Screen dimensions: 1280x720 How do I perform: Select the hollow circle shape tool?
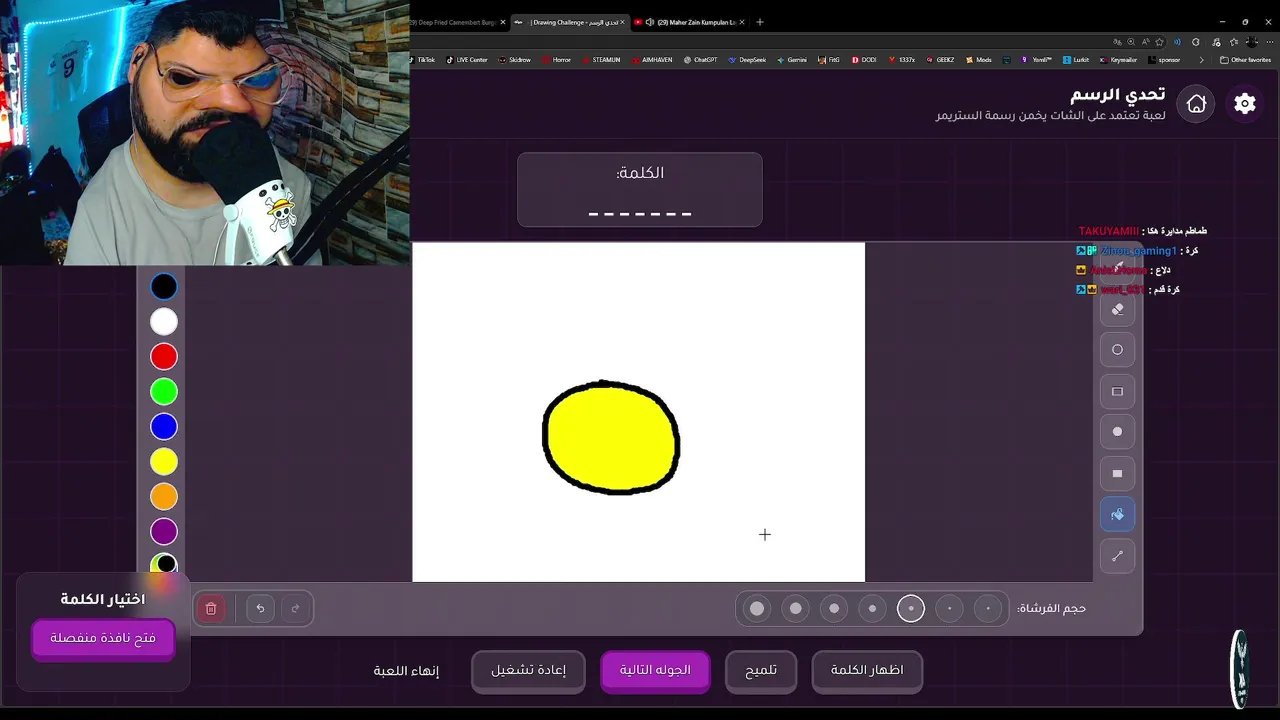[x=1117, y=350]
